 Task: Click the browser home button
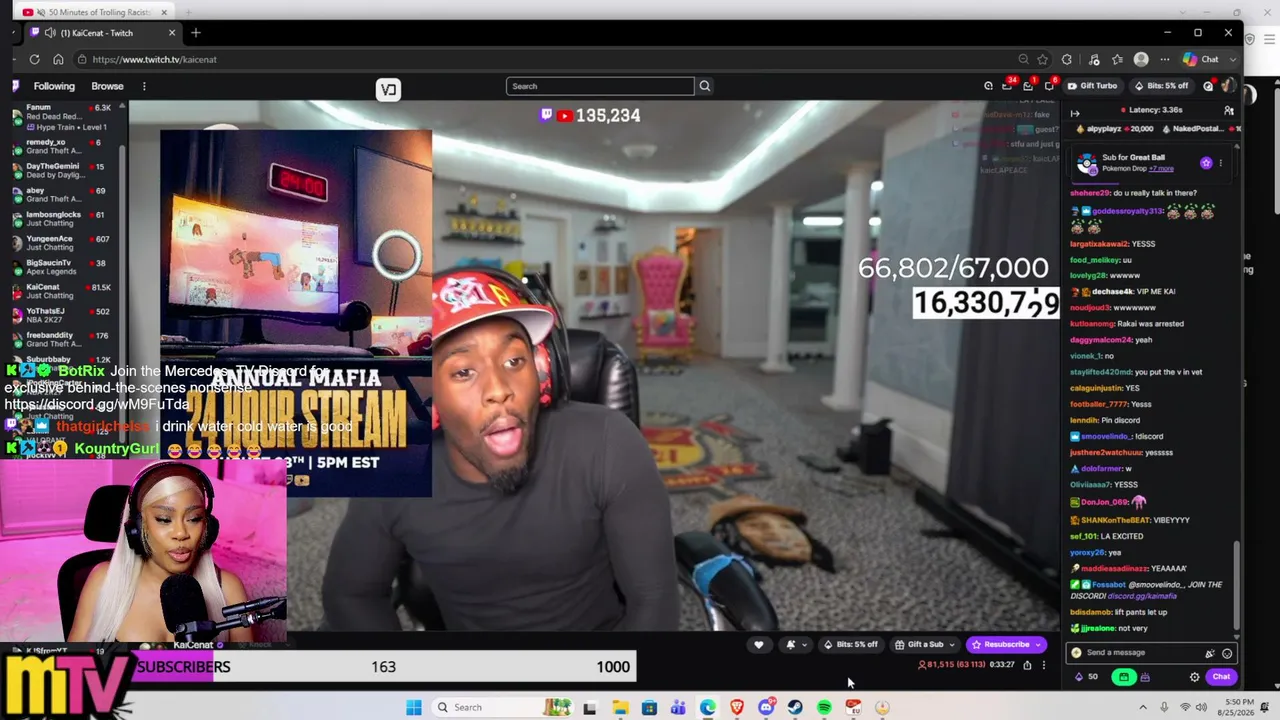coord(58,59)
